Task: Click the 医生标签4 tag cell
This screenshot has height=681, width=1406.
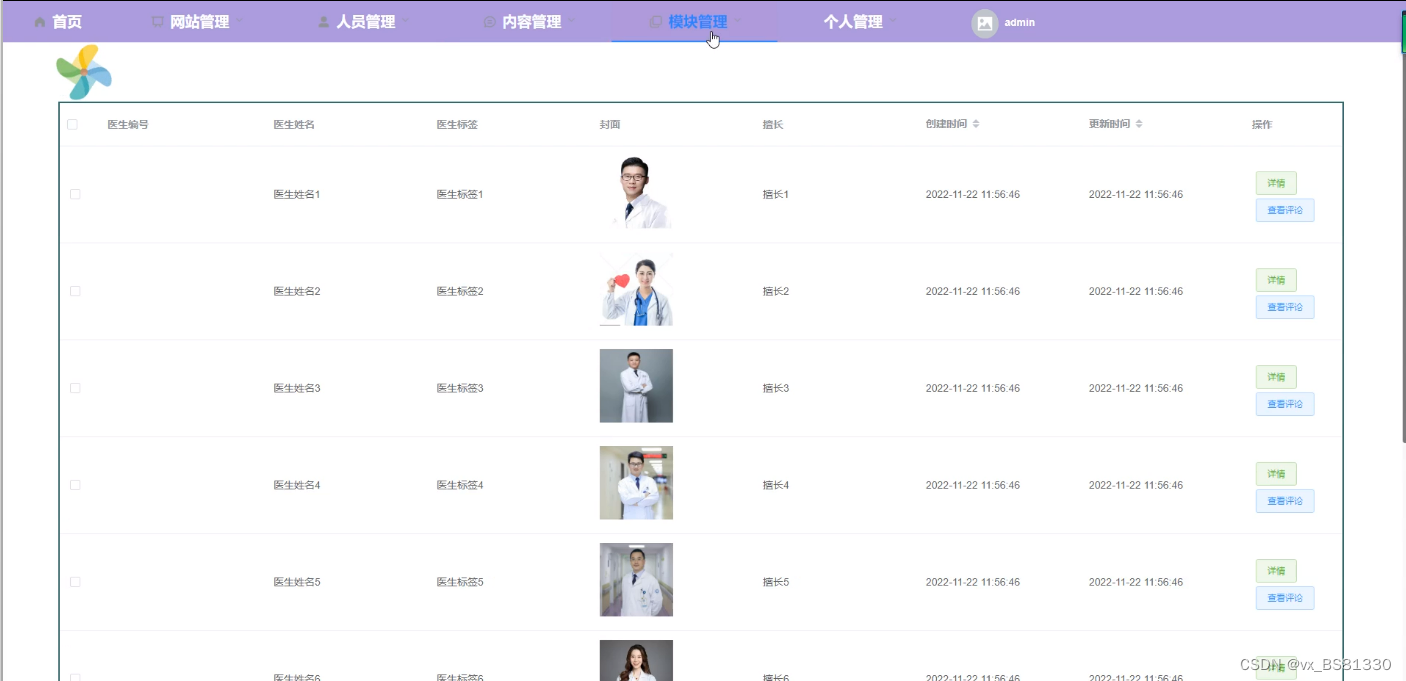Action: tap(460, 485)
